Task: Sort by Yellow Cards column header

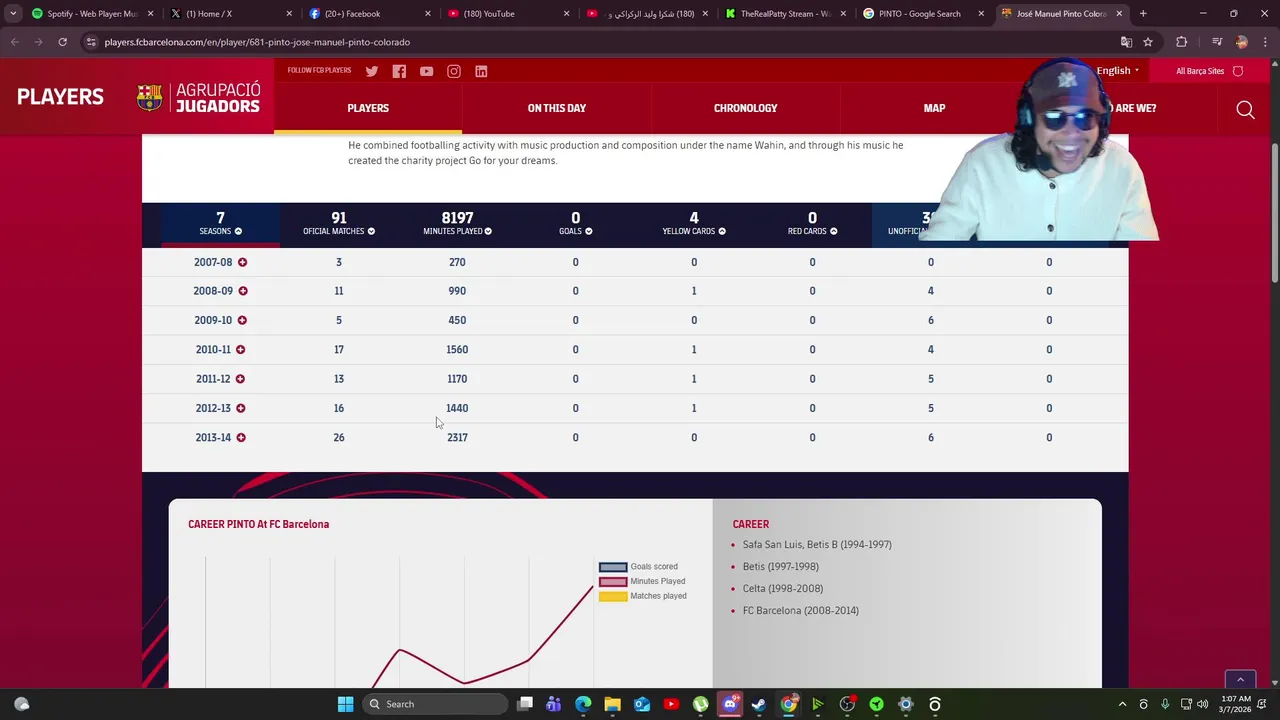Action: coord(694,223)
